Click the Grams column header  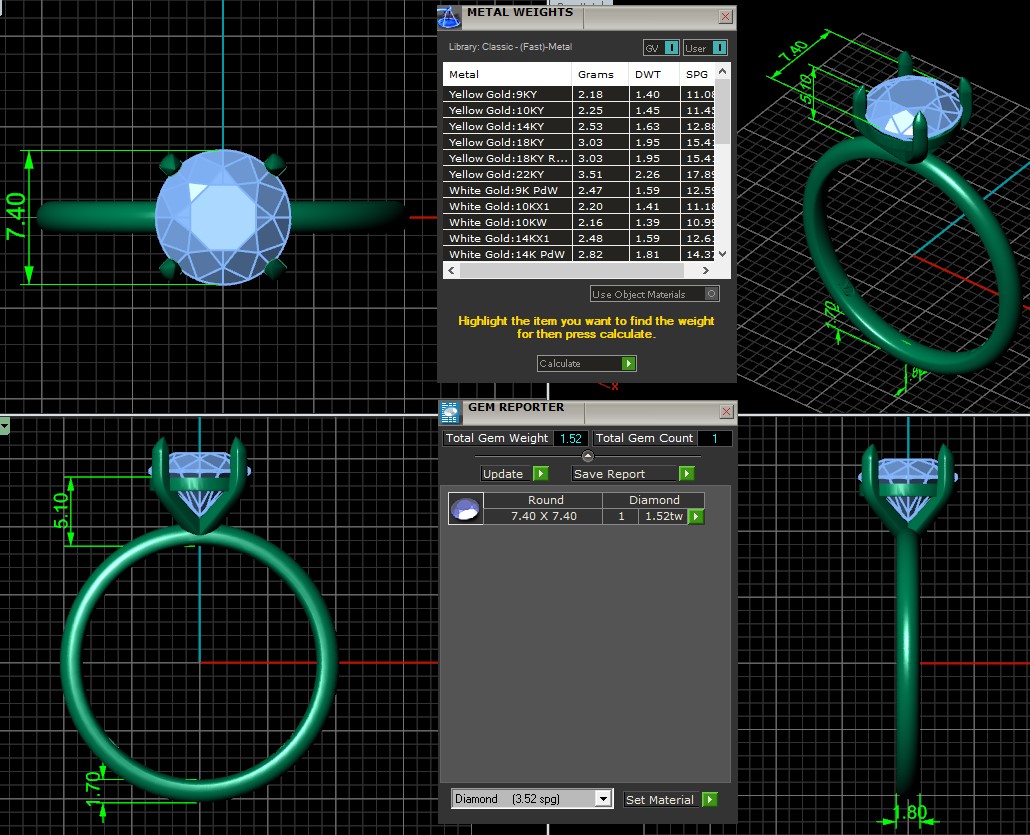596,75
